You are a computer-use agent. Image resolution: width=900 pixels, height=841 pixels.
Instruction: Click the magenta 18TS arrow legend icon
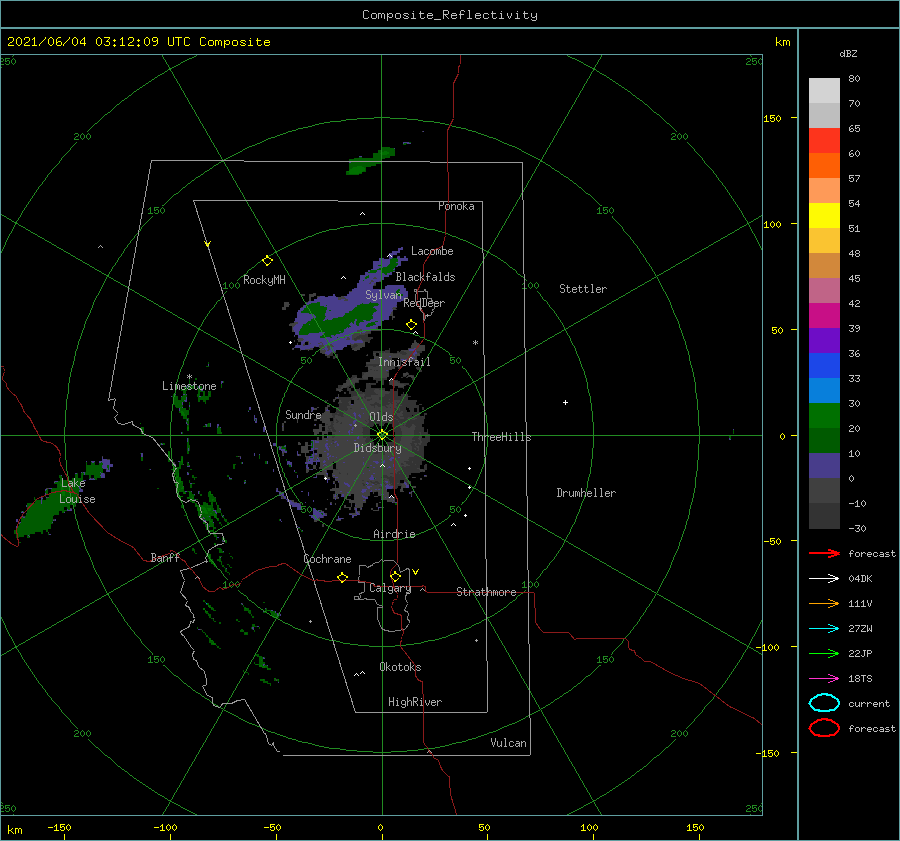coord(824,679)
